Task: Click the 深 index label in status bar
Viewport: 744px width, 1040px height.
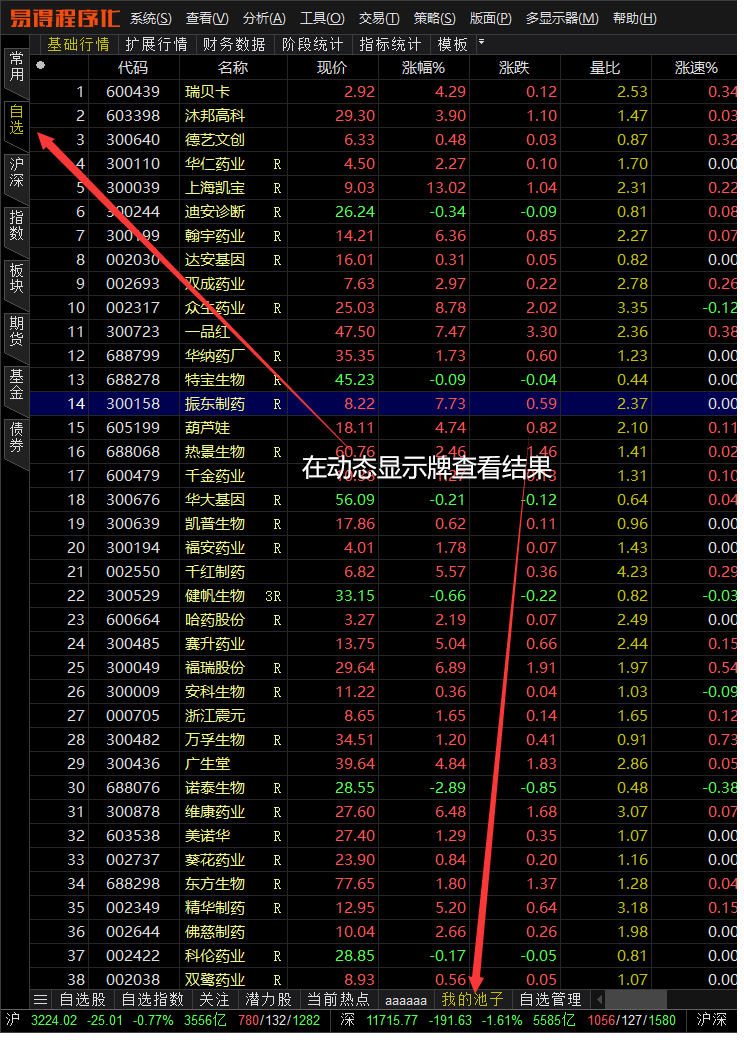Action: pyautogui.click(x=347, y=1020)
